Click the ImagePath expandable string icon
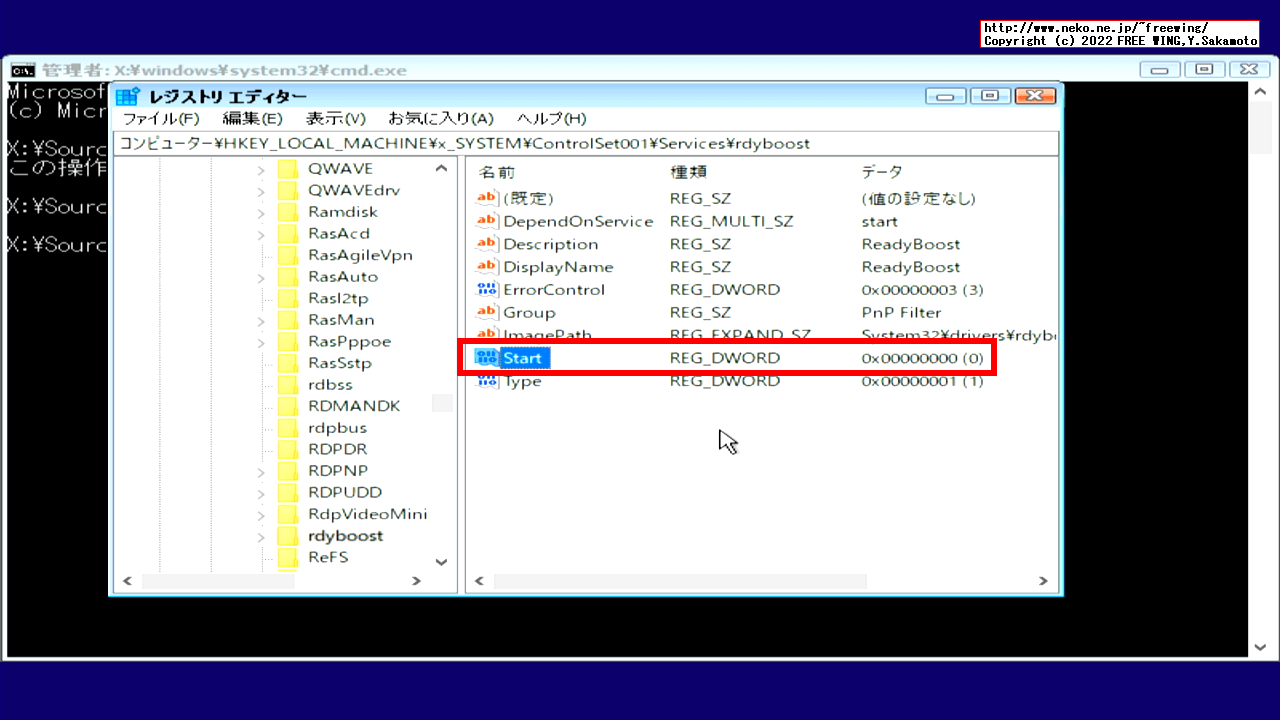The width and height of the screenshot is (1280, 720). point(487,334)
